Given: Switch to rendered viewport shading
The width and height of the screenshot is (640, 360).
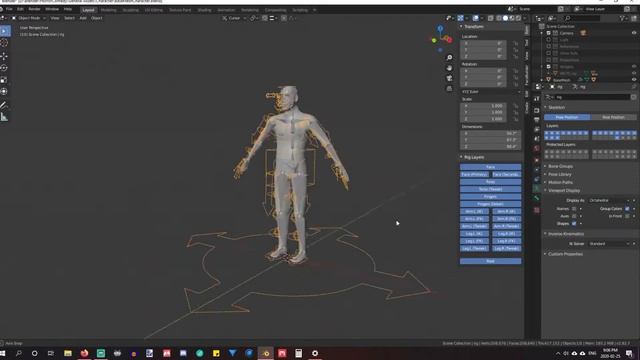Looking at the screenshot, I should coord(518,18).
